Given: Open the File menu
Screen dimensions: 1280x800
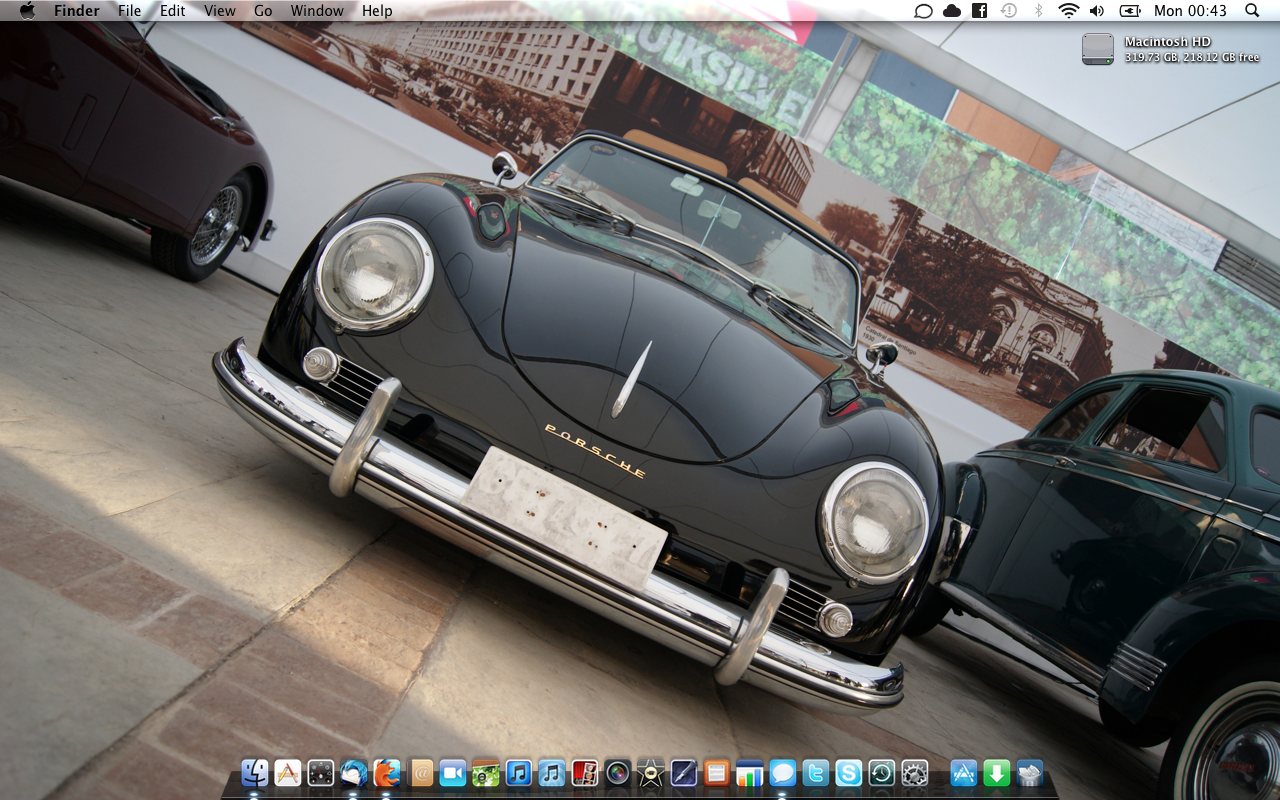Looking at the screenshot, I should 129,11.
